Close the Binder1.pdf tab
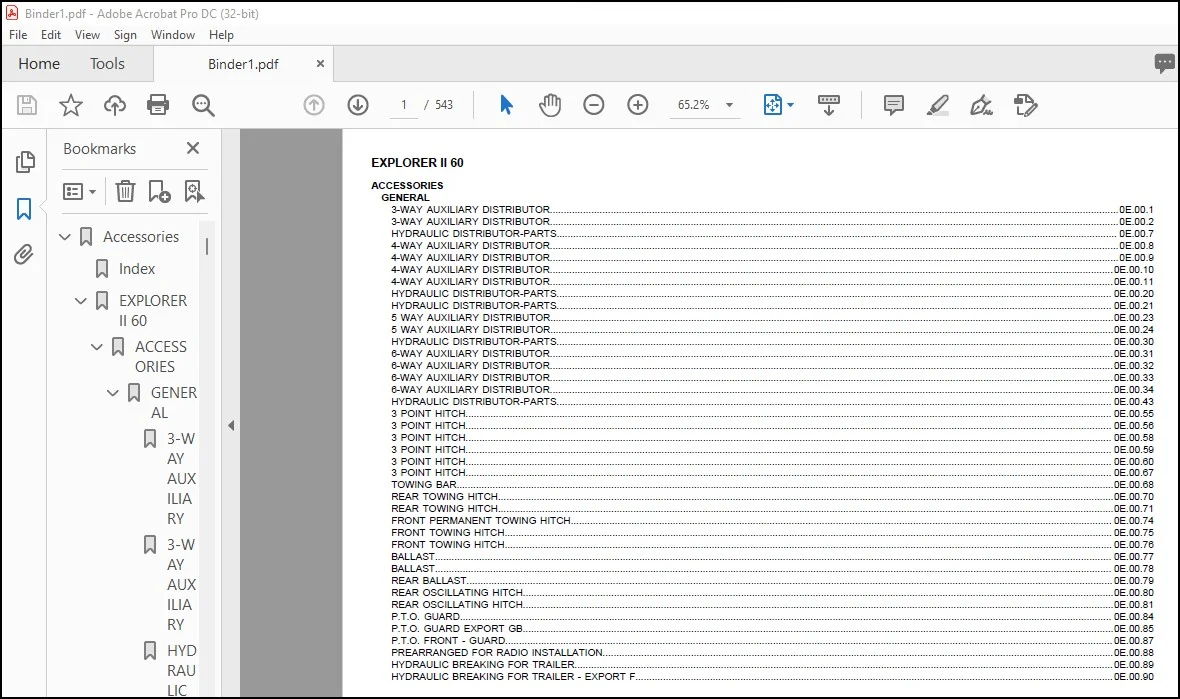This screenshot has height=699, width=1180. tap(320, 64)
